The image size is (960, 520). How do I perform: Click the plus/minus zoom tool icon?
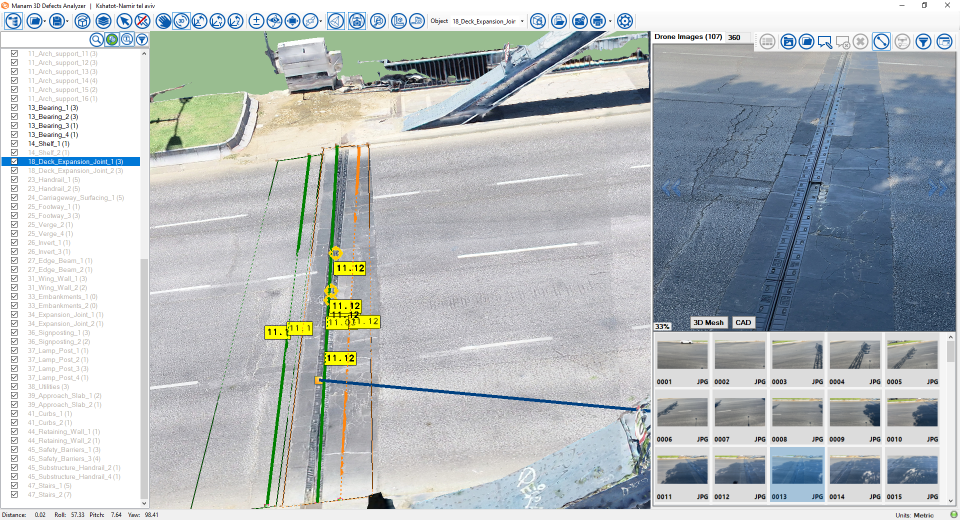click(x=256, y=21)
